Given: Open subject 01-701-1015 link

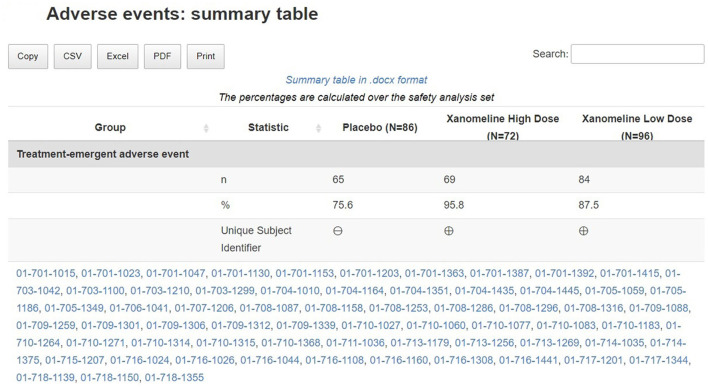Looking at the screenshot, I should pos(46,273).
